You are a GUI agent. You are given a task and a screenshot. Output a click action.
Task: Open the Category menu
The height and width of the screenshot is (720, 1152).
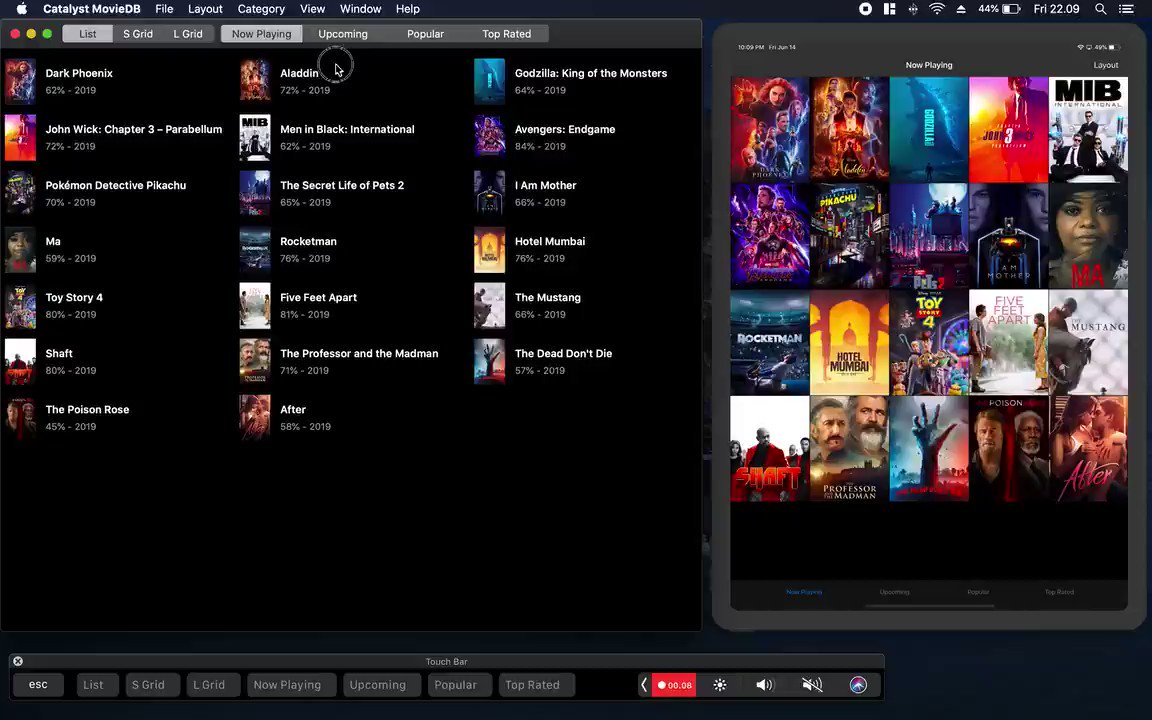[261, 9]
